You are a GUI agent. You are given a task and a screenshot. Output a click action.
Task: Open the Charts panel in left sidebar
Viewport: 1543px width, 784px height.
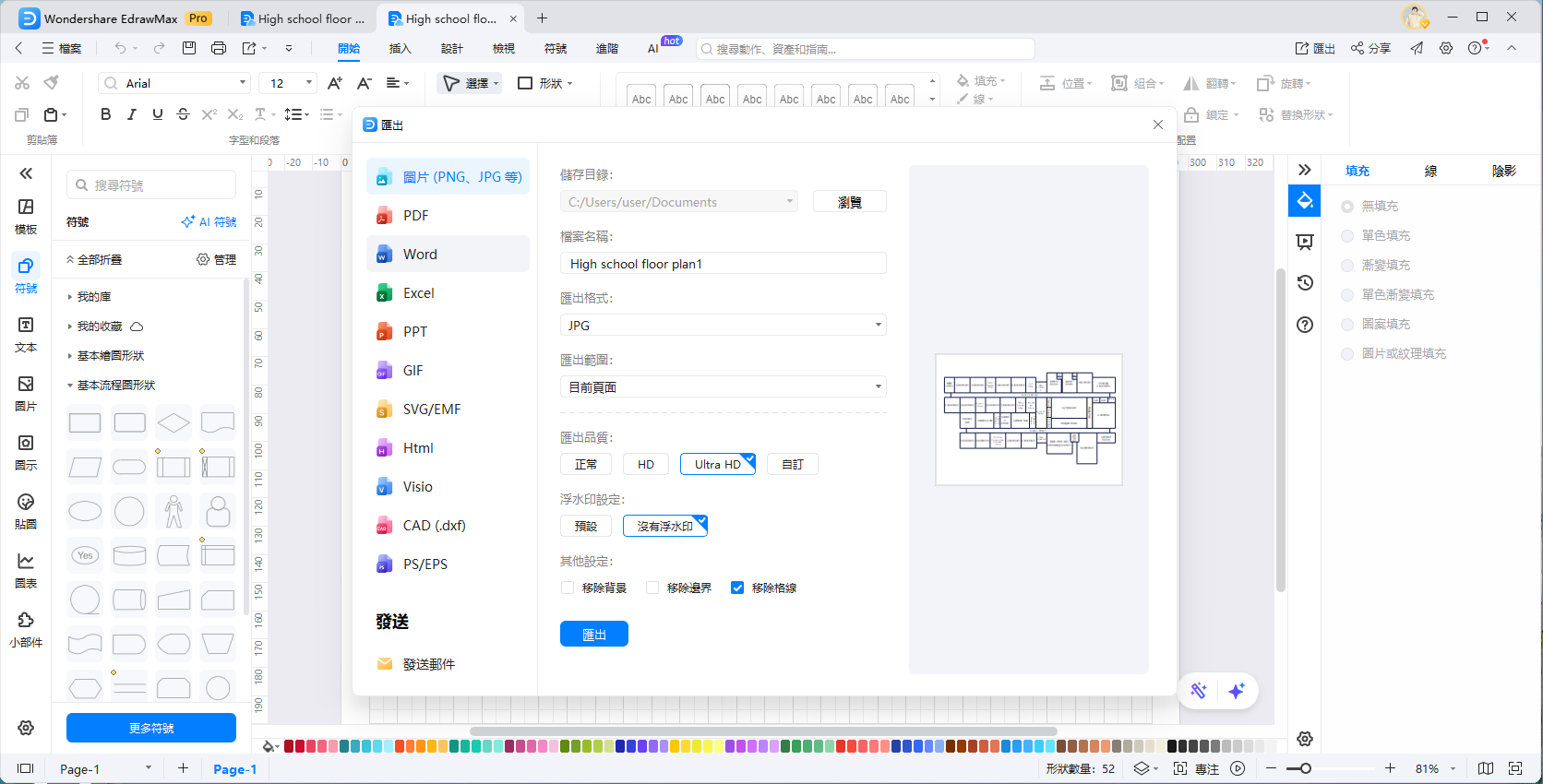click(x=26, y=570)
